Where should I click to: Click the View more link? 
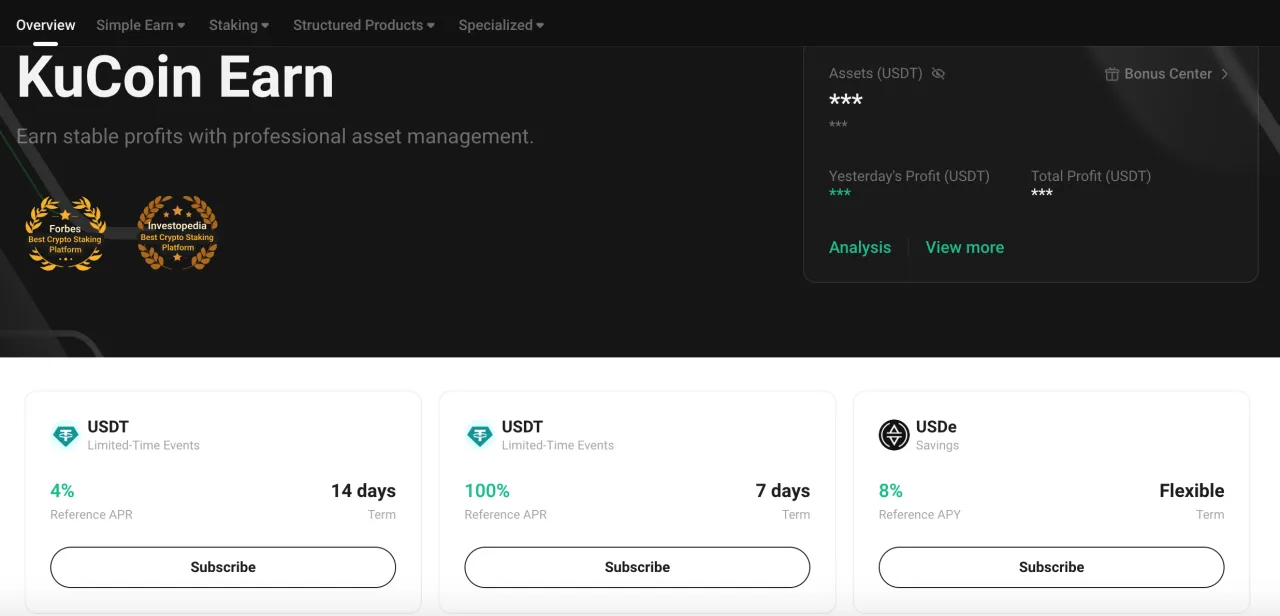(965, 247)
